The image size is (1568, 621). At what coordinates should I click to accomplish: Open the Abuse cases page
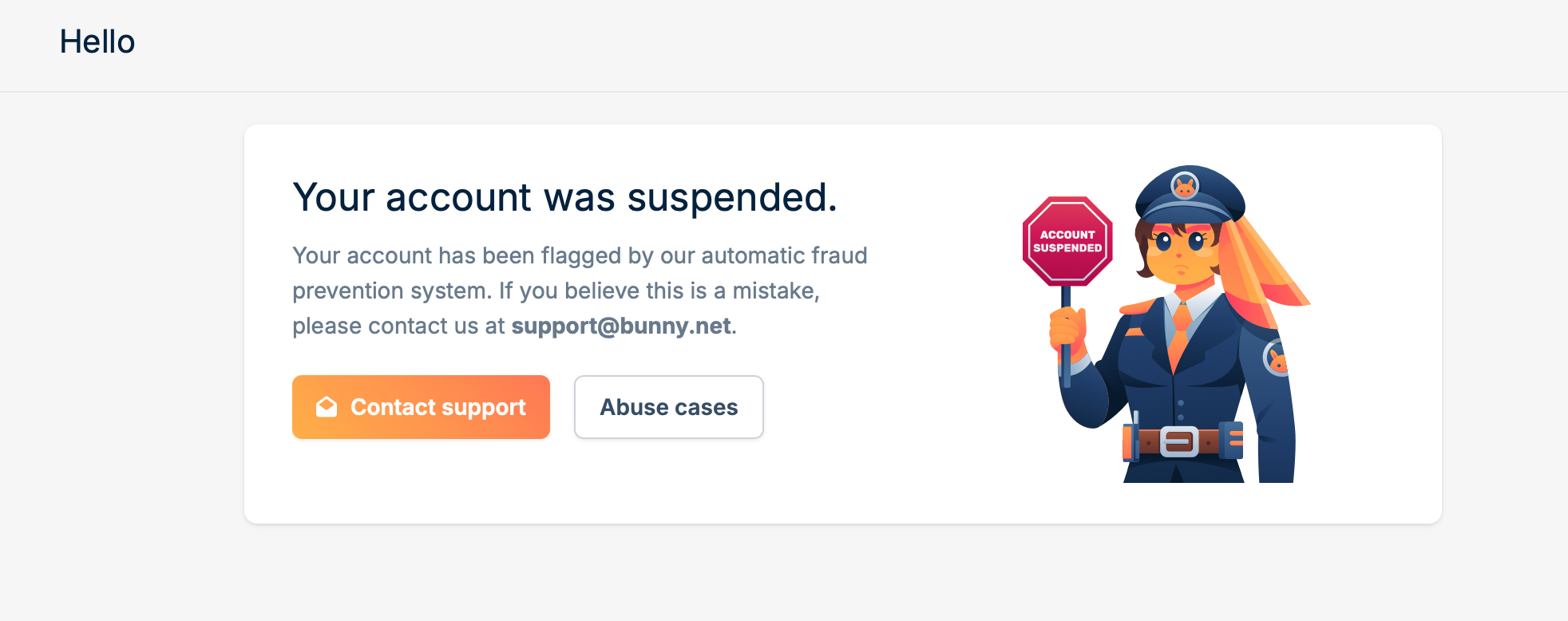pyautogui.click(x=668, y=407)
